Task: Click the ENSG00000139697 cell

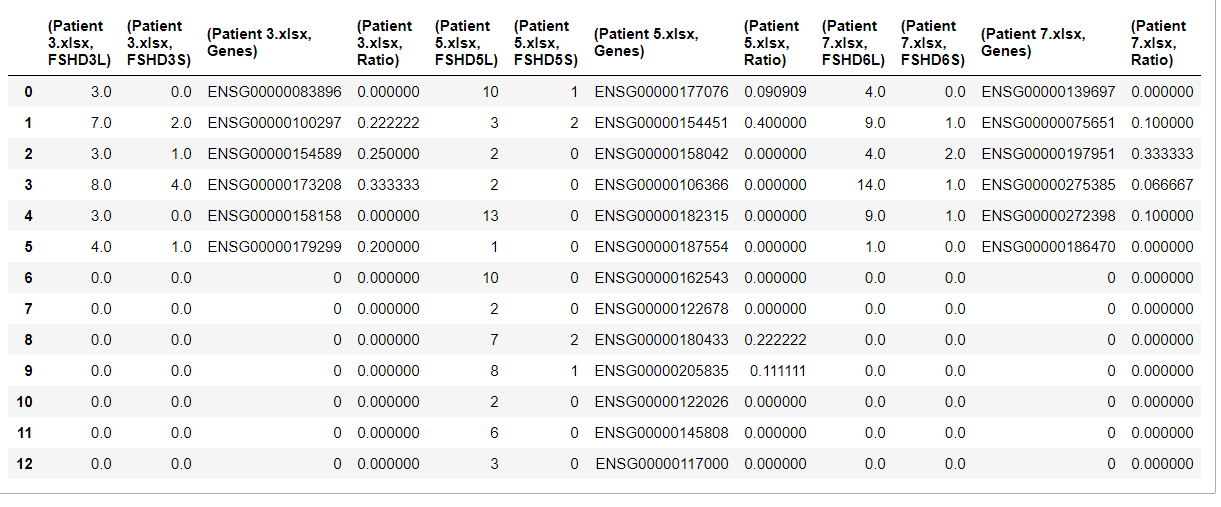Action: (1048, 92)
